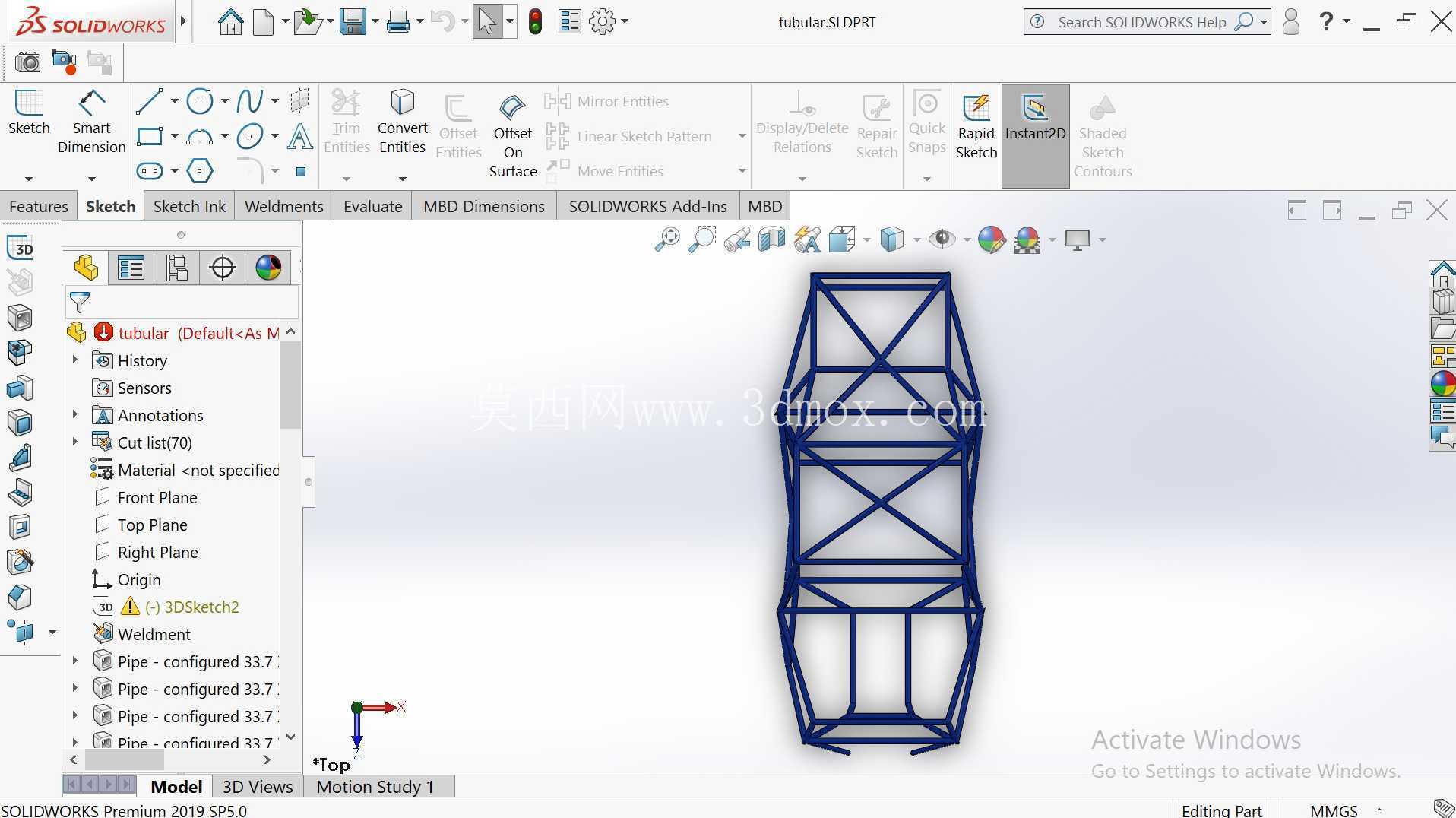Viewport: 1456px width, 818px height.
Task: Select the Smart Dimension tool
Action: point(91,122)
